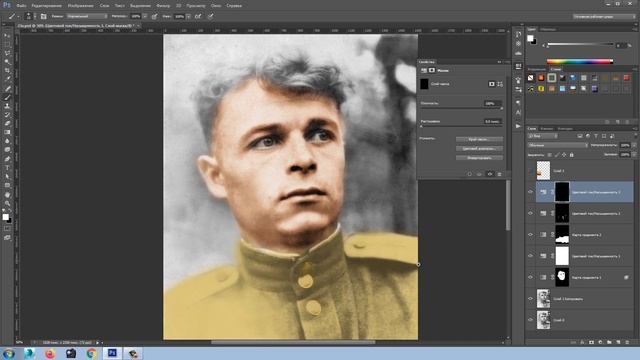640x360 pixels.
Task: Add a new adjustment layer from Layers footer
Action: [600, 342]
